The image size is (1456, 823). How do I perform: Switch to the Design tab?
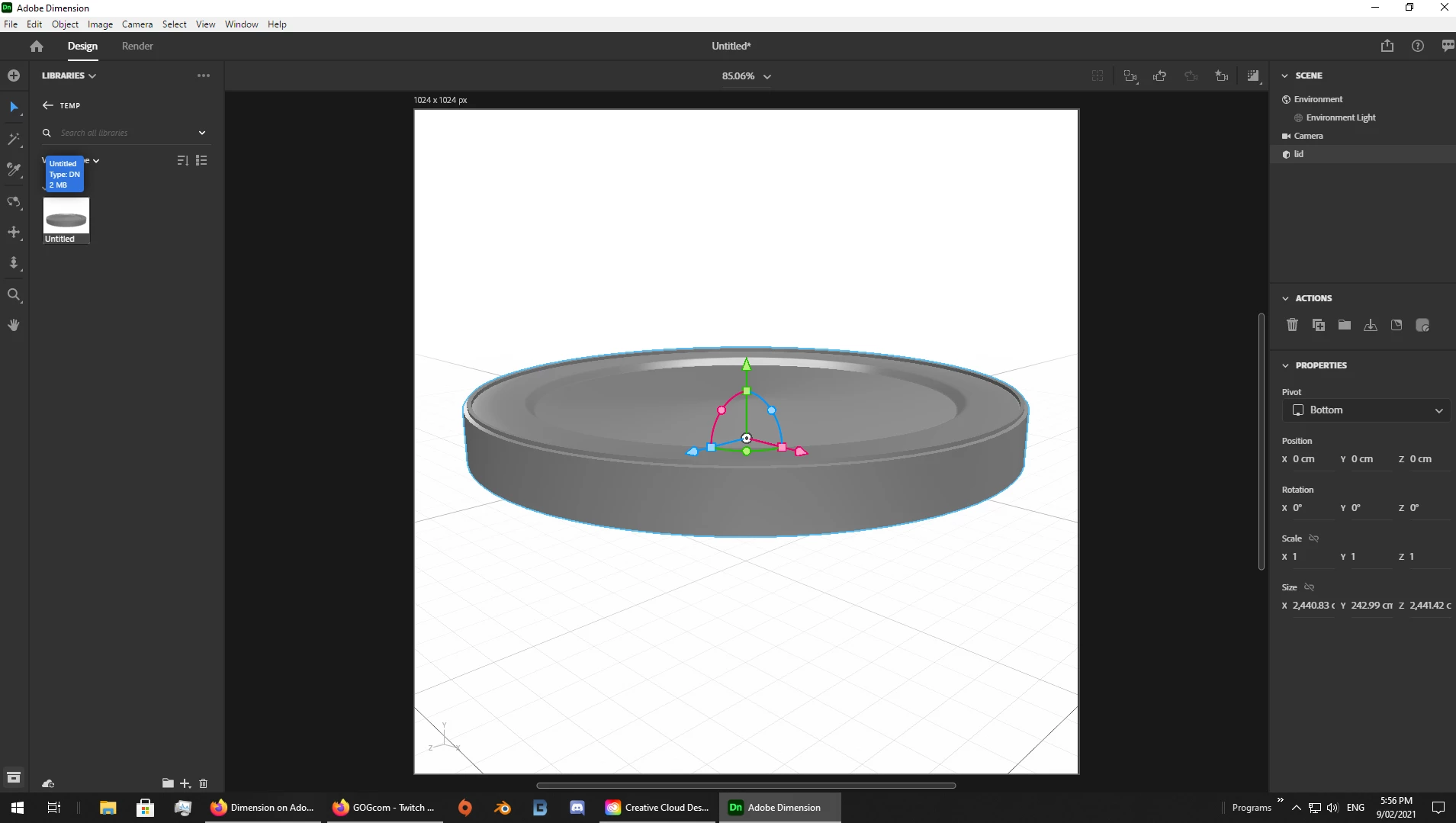point(82,46)
